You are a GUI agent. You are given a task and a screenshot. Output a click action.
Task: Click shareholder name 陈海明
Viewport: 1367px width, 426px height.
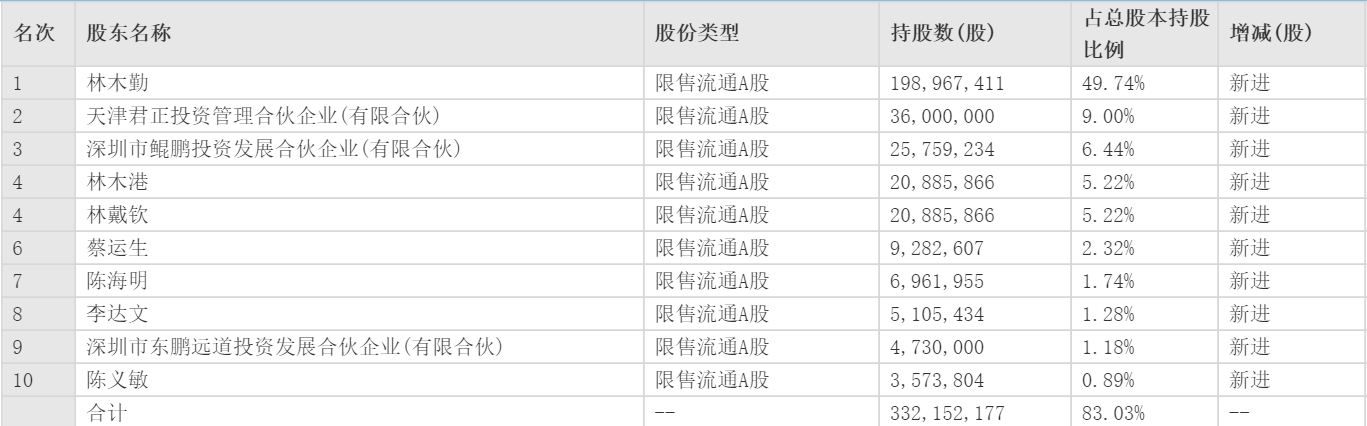[110, 279]
